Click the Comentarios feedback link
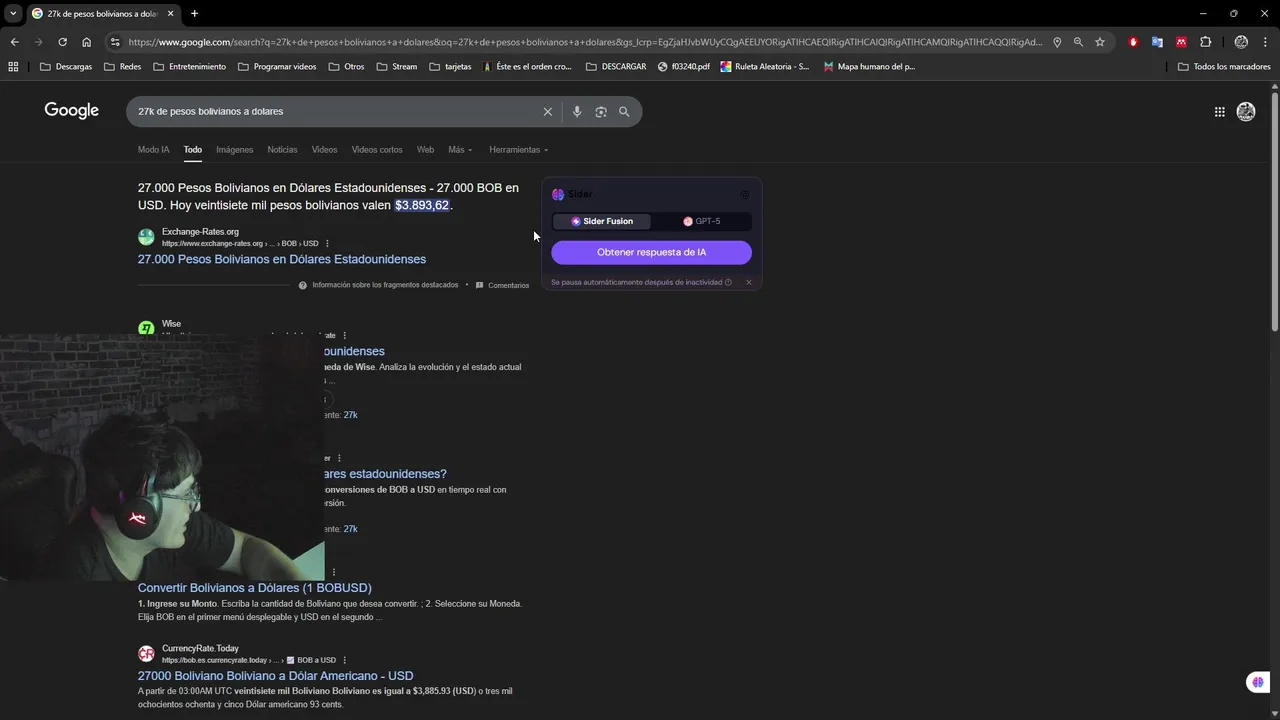The height and width of the screenshot is (720, 1280). point(502,285)
